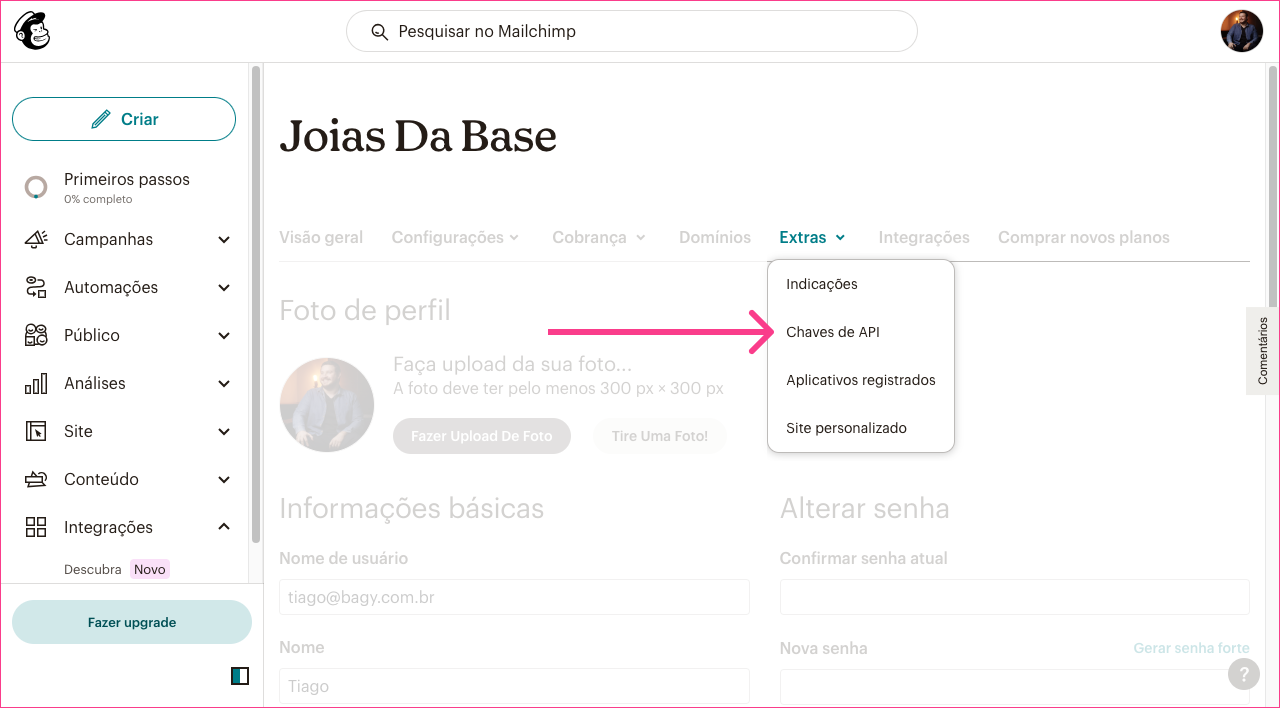
Task: Click the Público audience icon
Action: pyautogui.click(x=36, y=335)
